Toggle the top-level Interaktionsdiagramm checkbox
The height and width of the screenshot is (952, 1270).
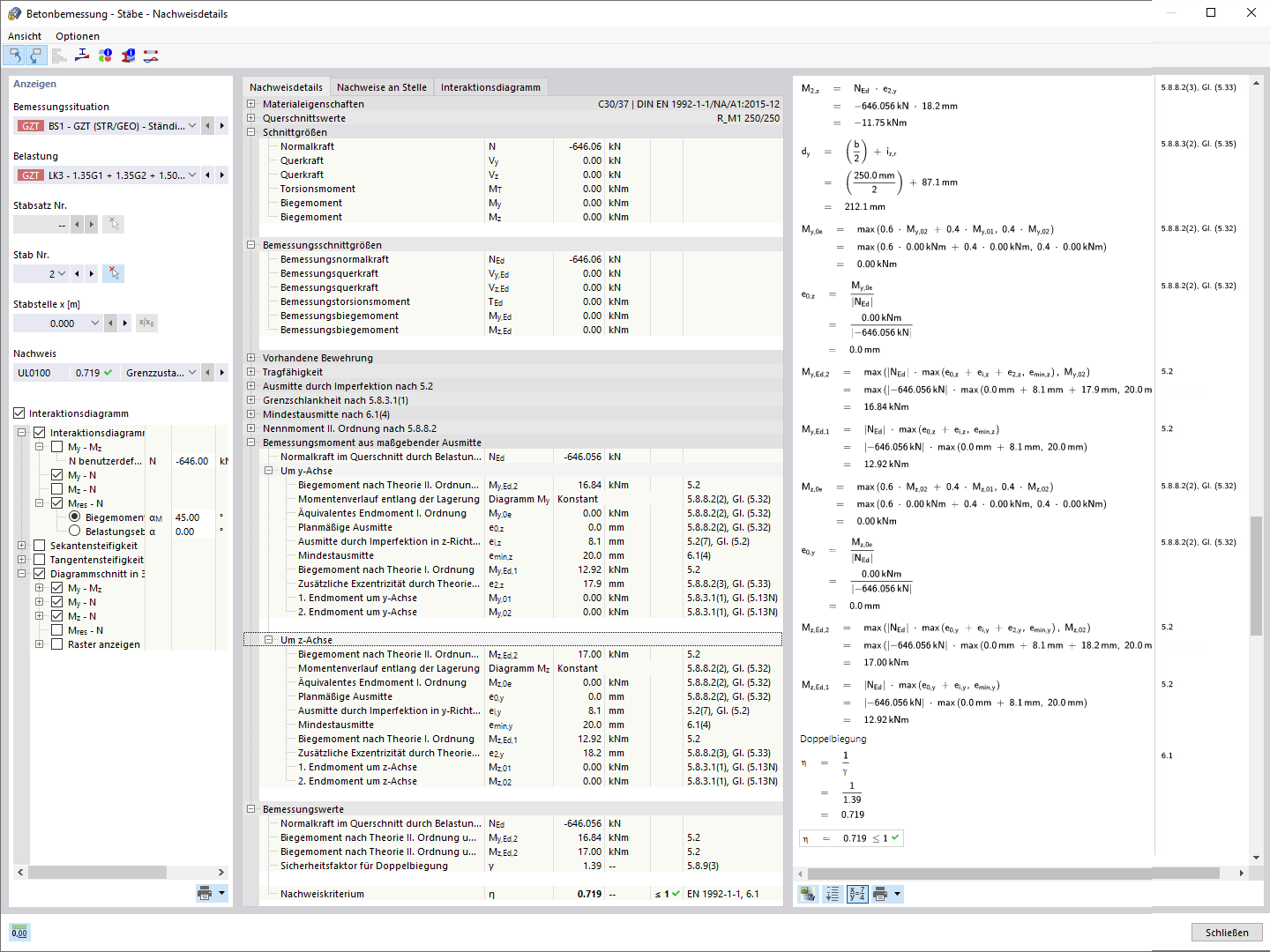(x=19, y=413)
